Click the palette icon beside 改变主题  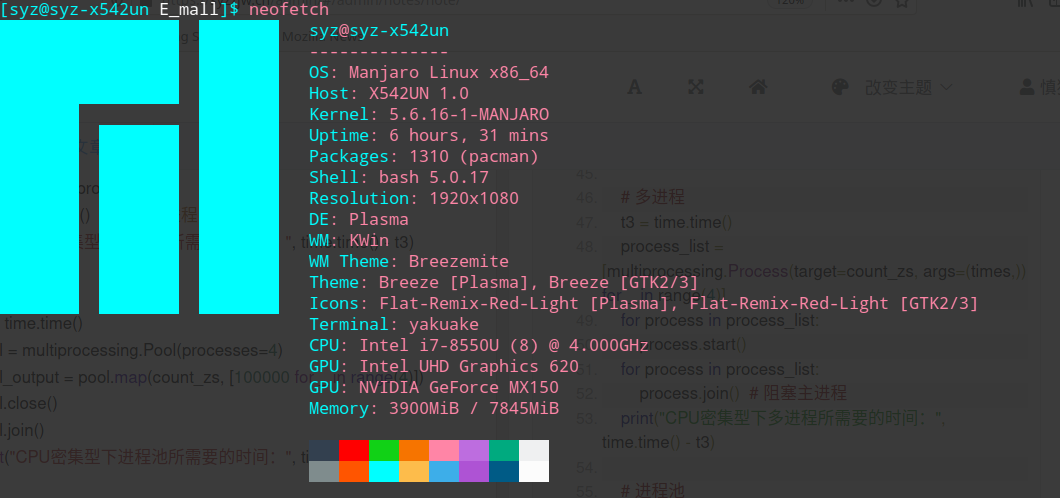pos(840,86)
